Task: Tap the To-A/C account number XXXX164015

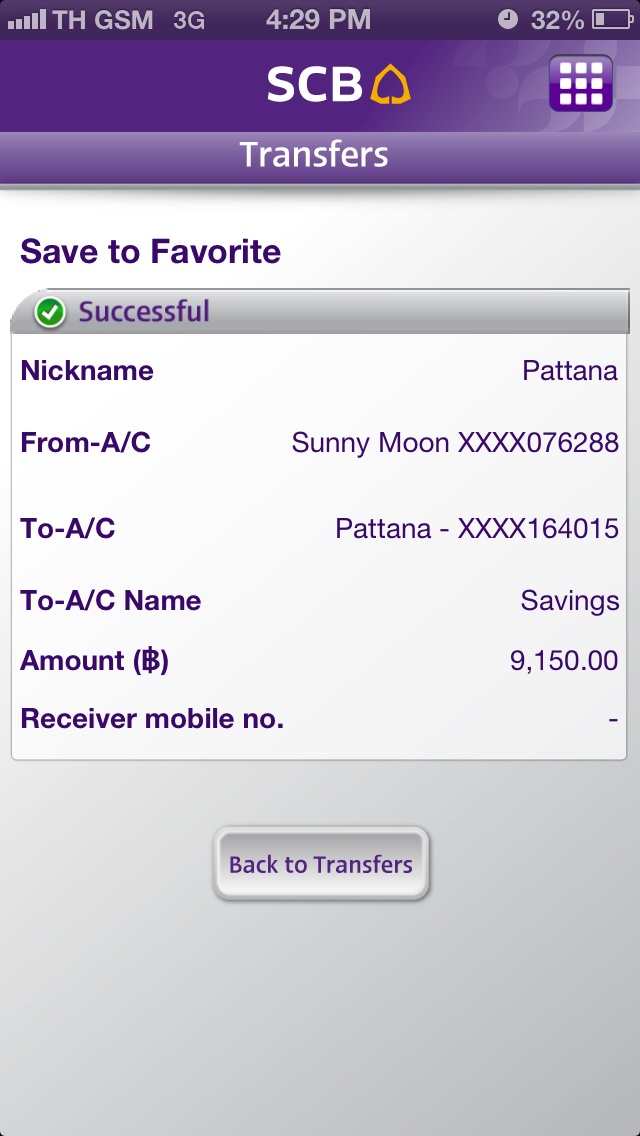Action: pos(538,528)
